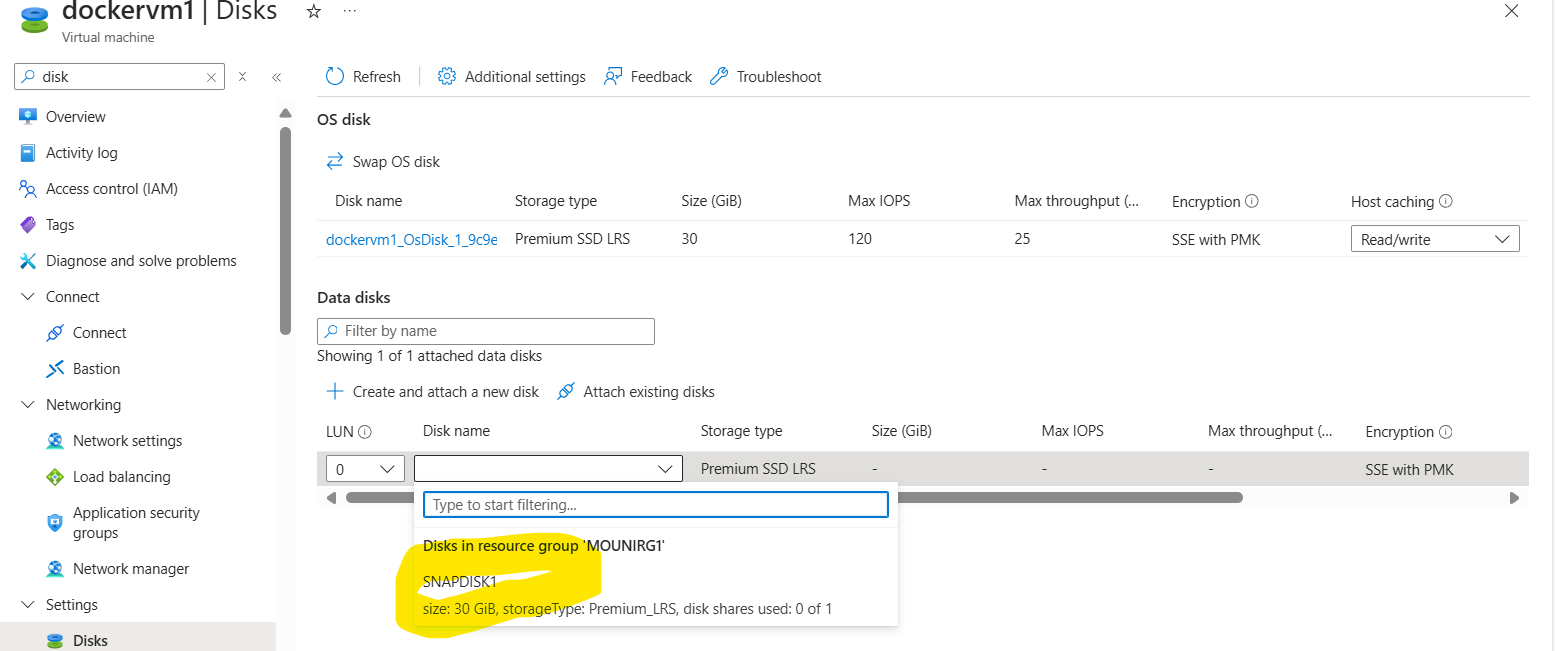
Task: Click Premium SSD LRS in OS disk row
Action: 573,239
